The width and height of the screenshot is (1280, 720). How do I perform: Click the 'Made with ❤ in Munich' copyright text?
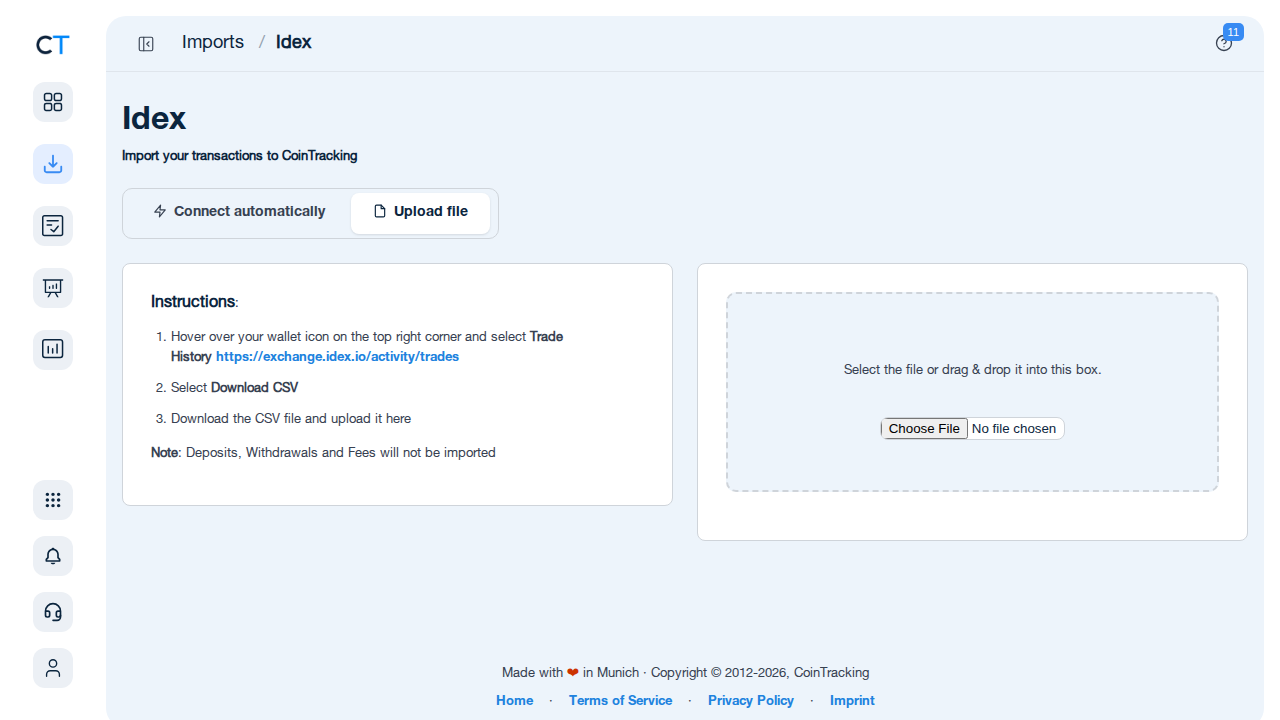(x=686, y=673)
